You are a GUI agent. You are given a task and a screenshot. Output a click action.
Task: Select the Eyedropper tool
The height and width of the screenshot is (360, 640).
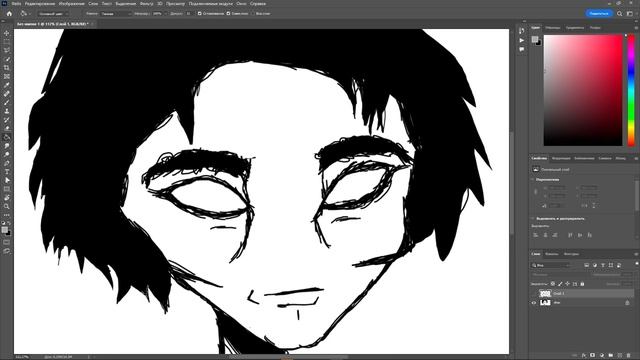coord(7,85)
